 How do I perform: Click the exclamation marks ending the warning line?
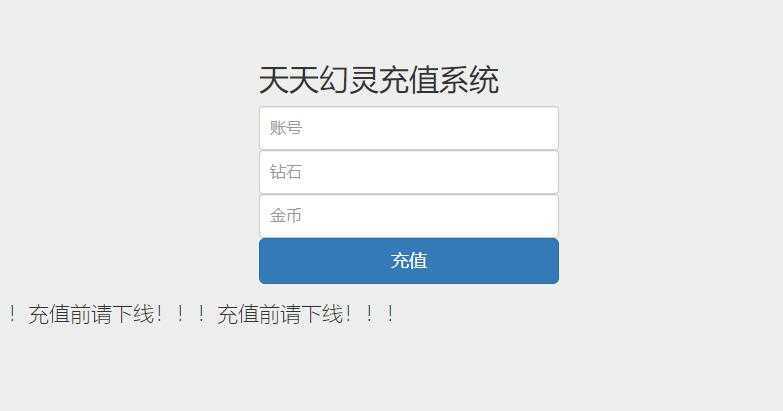370,315
